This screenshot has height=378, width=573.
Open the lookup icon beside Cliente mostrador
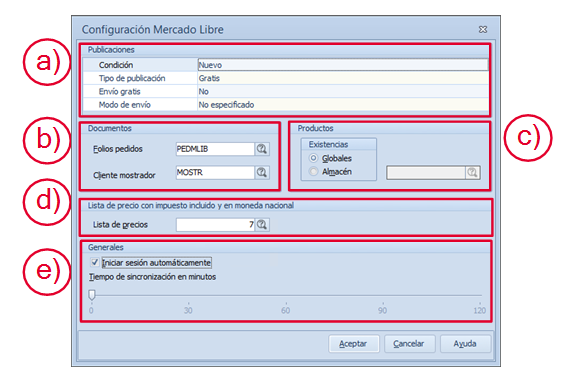tap(262, 172)
